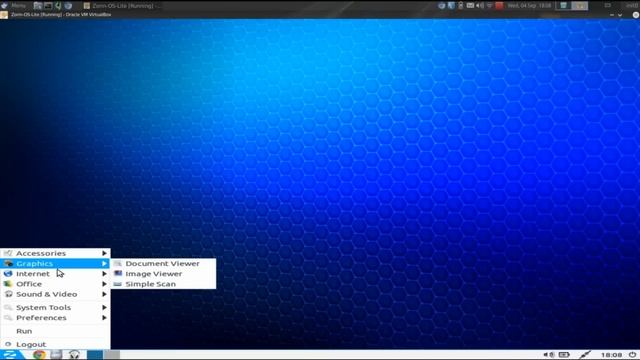640x360 pixels.
Task: Launch Chrome browser from the taskbar
Action: point(39,355)
